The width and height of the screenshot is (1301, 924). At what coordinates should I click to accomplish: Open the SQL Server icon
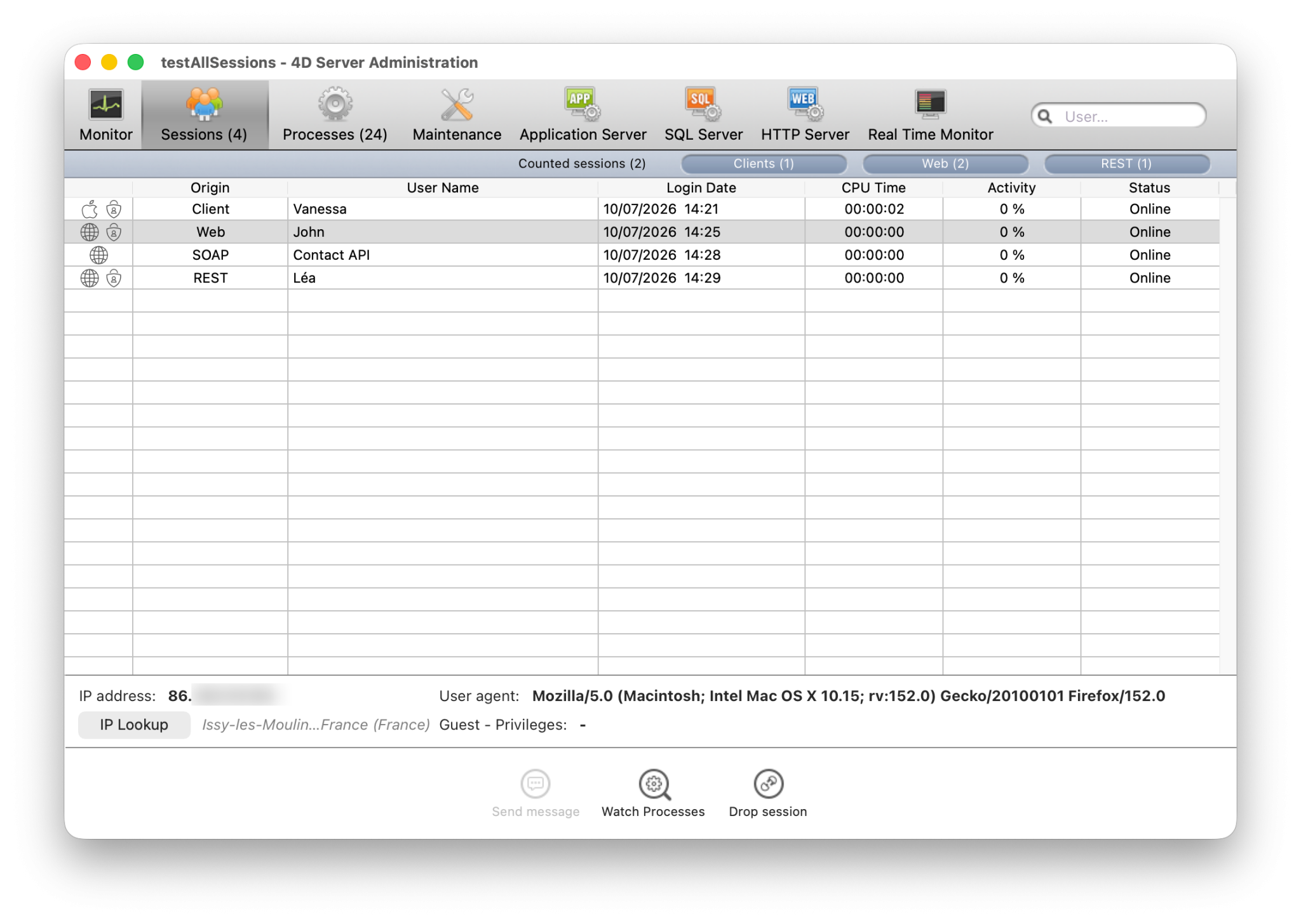(x=703, y=105)
